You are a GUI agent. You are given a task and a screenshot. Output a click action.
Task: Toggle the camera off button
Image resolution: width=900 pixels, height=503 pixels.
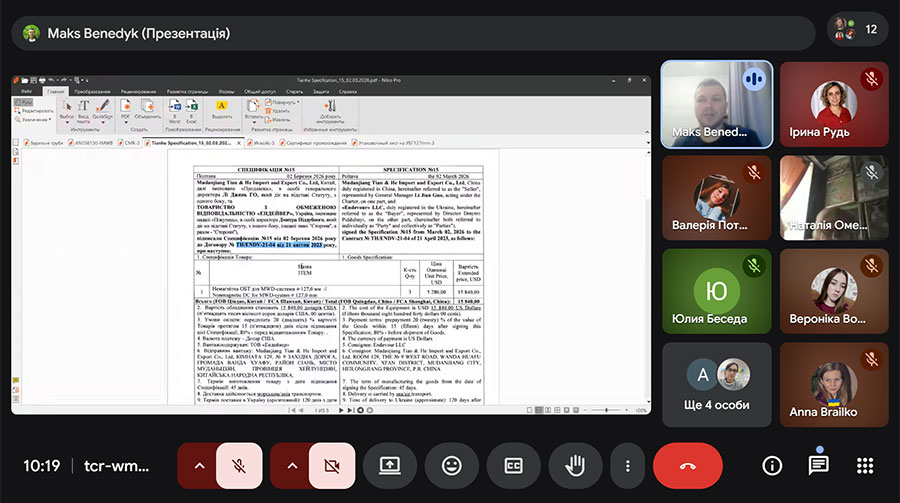(332, 466)
